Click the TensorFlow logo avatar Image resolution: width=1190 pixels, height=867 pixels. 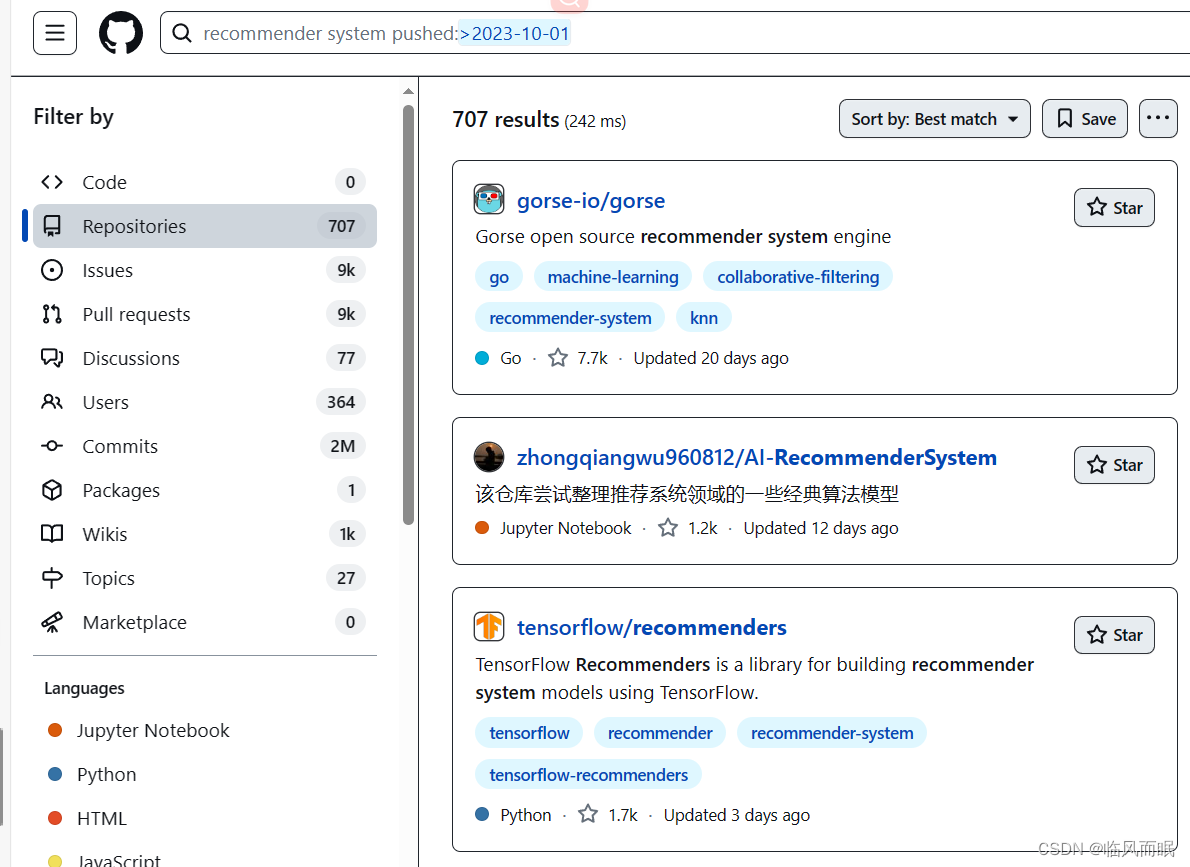coord(490,627)
